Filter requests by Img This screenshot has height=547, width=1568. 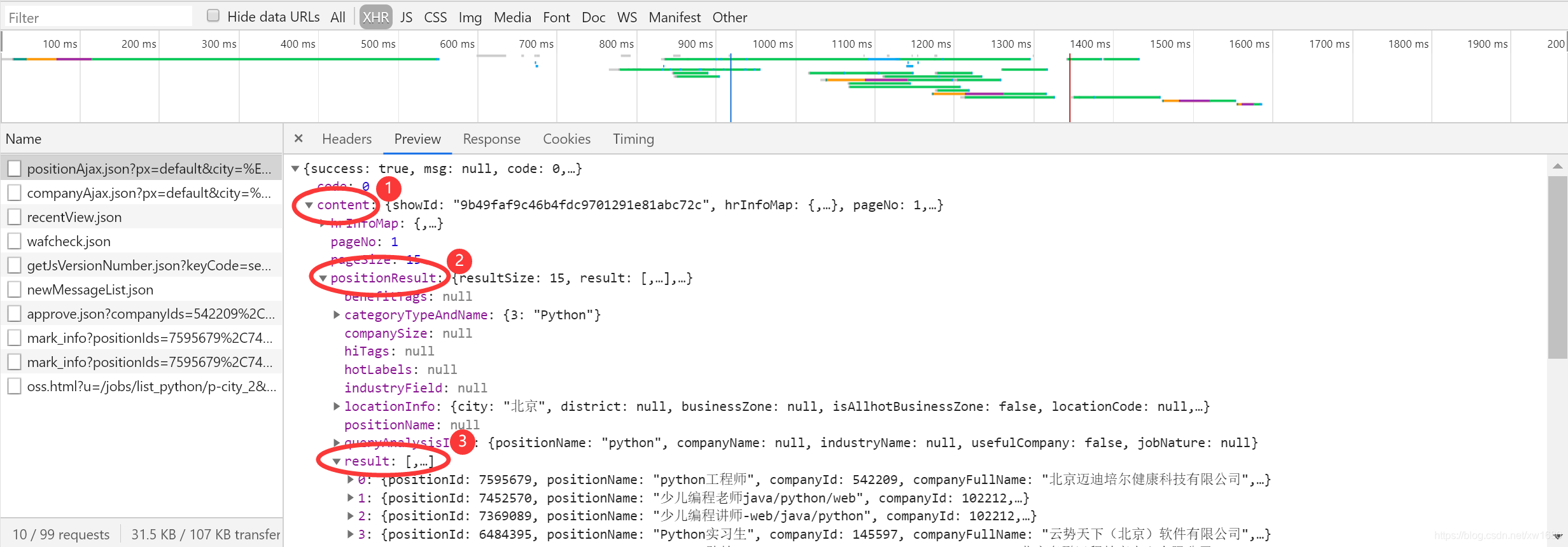(470, 17)
